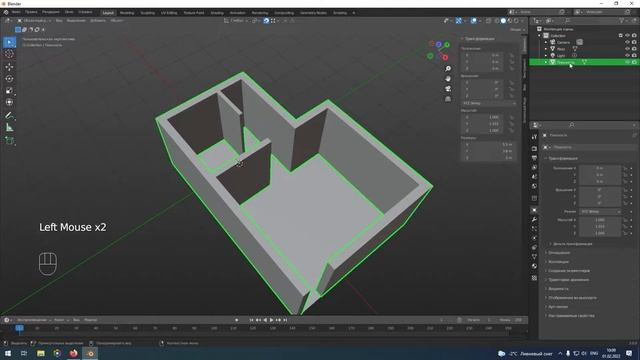Click the viewport zoom magnifier icon

click(x=448, y=69)
